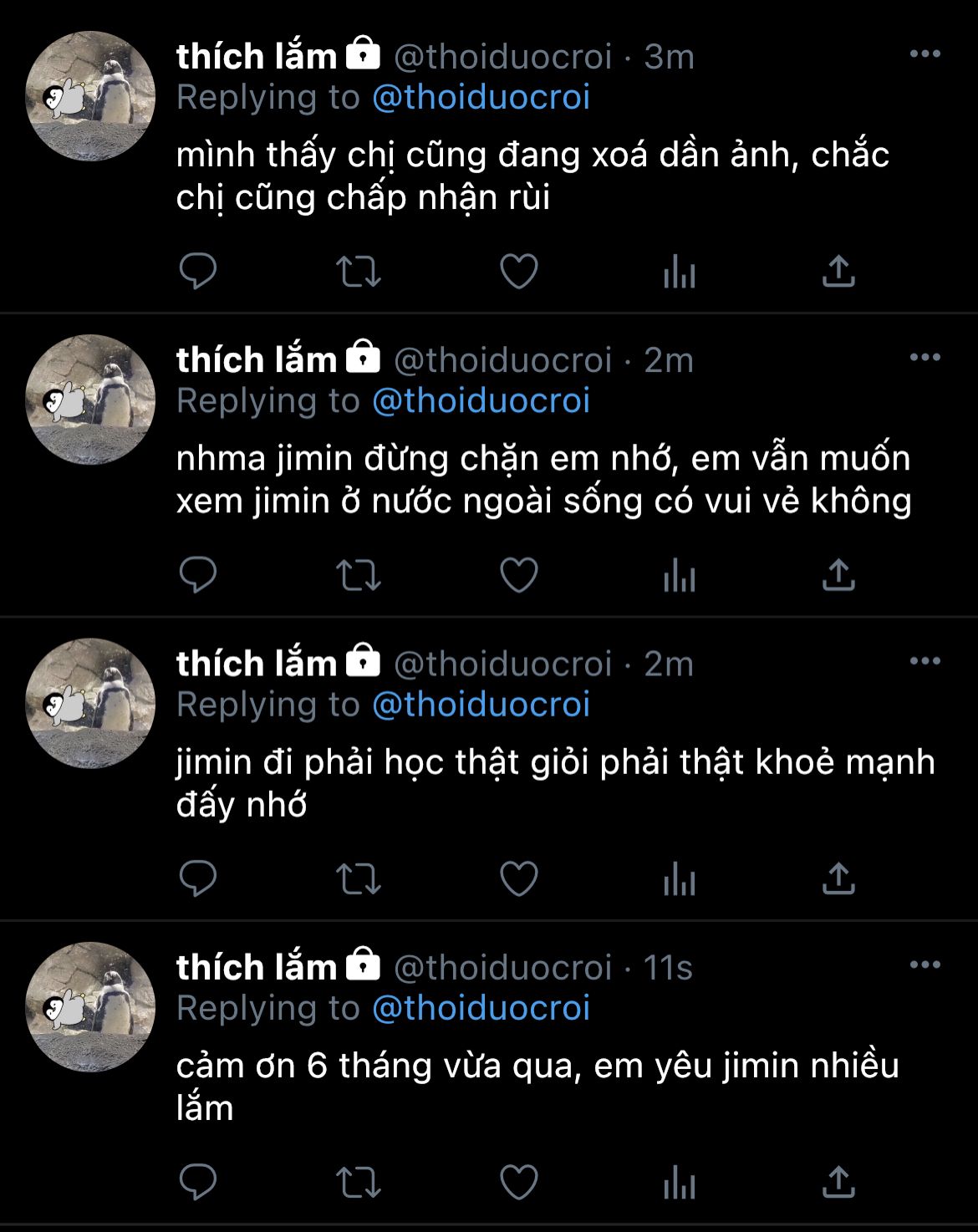Like the 'nhma jimin đừng chặn' tweet
This screenshot has width=978, height=1232.
[x=518, y=574]
